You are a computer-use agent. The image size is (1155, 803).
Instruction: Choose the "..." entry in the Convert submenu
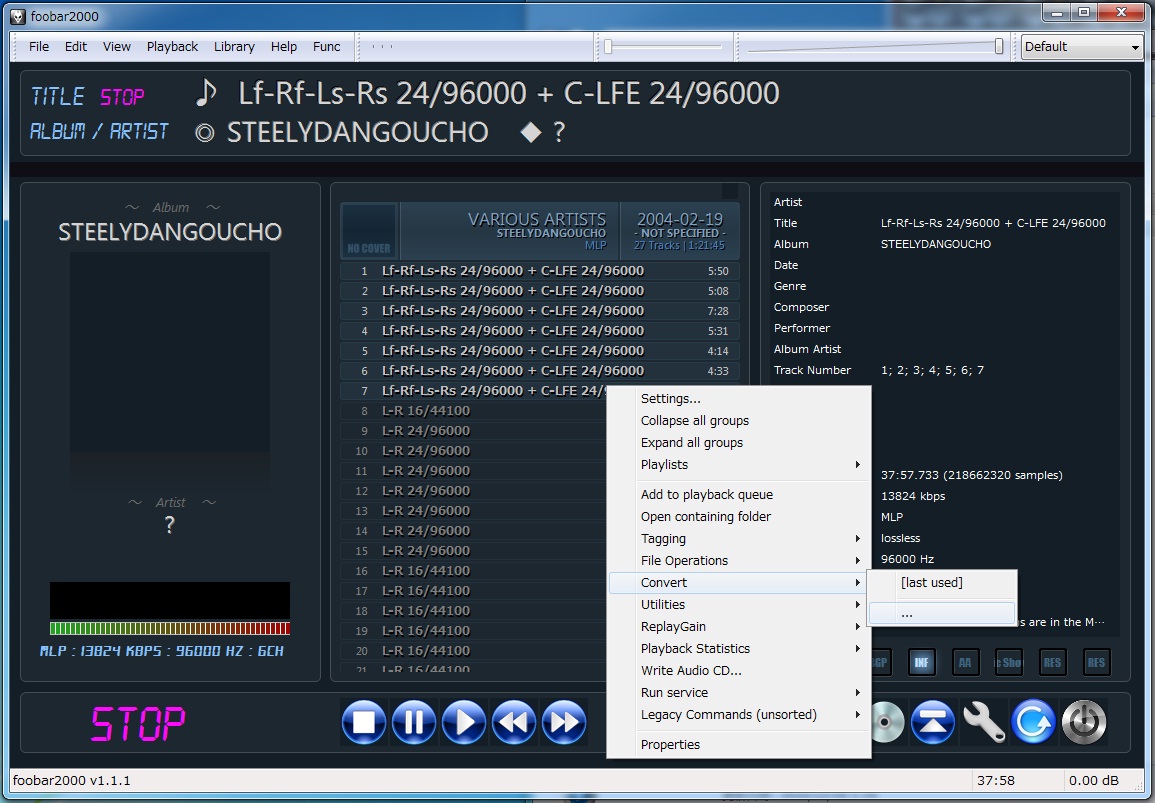[x=942, y=614]
